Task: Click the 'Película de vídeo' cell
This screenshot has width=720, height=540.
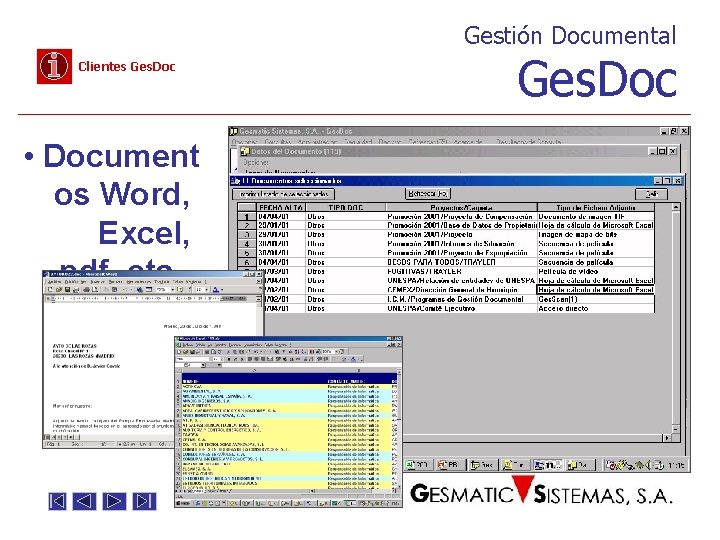Action: coord(596,271)
